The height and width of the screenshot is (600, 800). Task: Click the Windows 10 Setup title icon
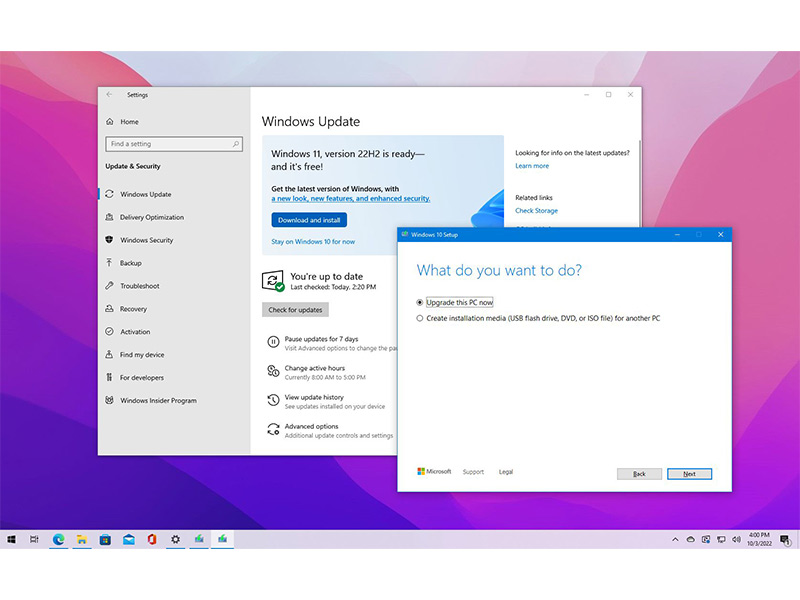pos(405,235)
